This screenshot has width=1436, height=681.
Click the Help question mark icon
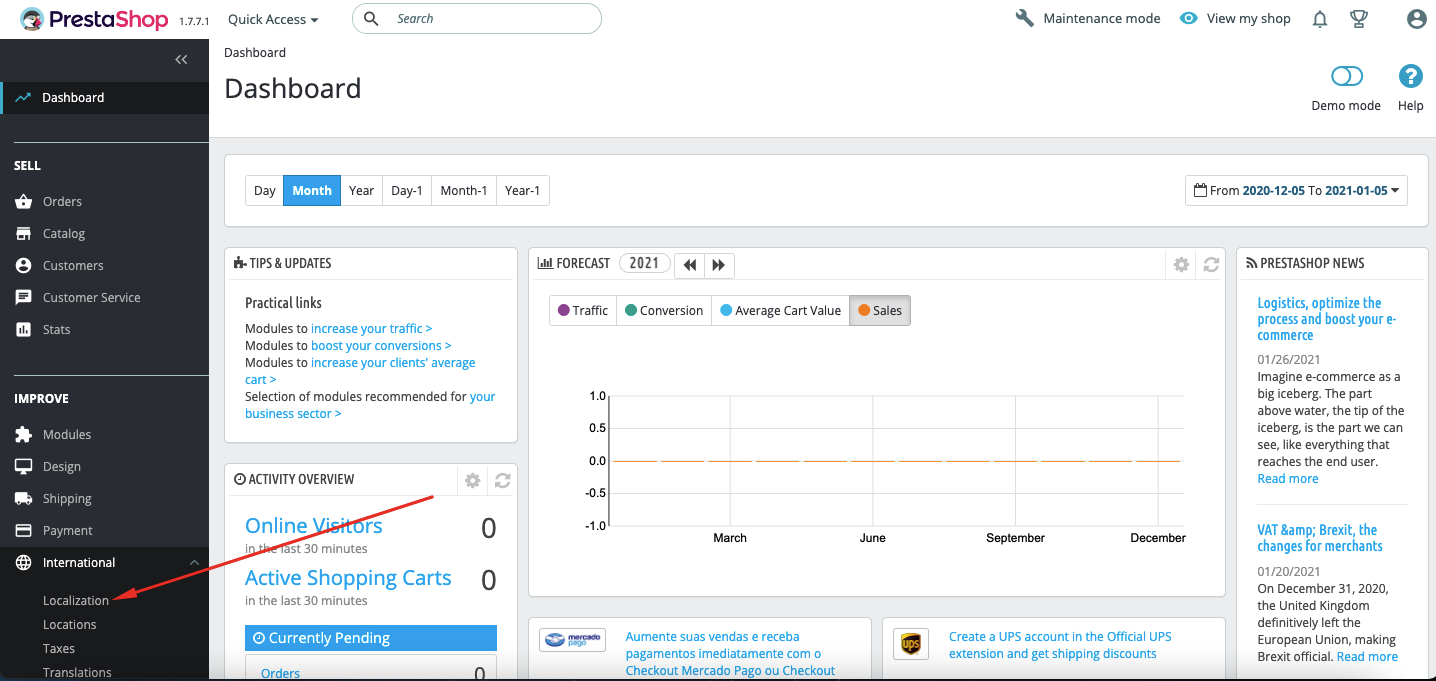pyautogui.click(x=1410, y=77)
